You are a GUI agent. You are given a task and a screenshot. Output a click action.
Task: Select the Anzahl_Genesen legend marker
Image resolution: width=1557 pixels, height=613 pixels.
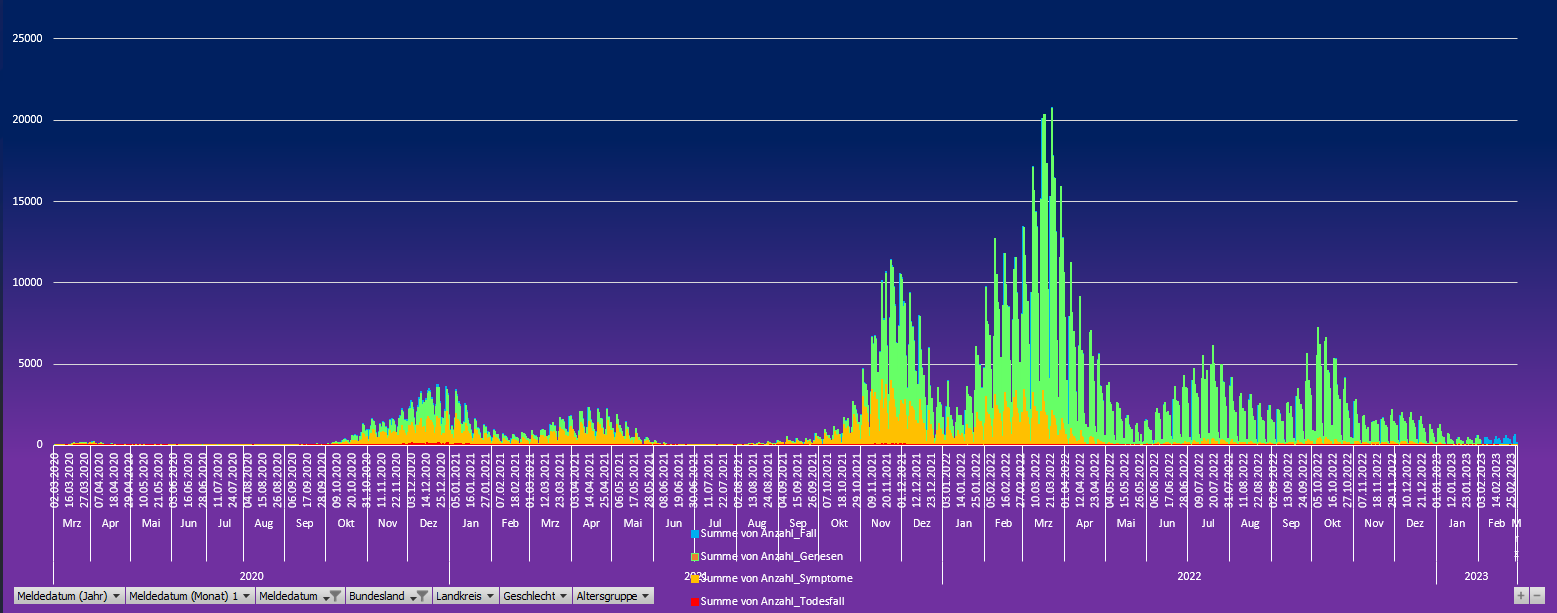pyautogui.click(x=695, y=557)
